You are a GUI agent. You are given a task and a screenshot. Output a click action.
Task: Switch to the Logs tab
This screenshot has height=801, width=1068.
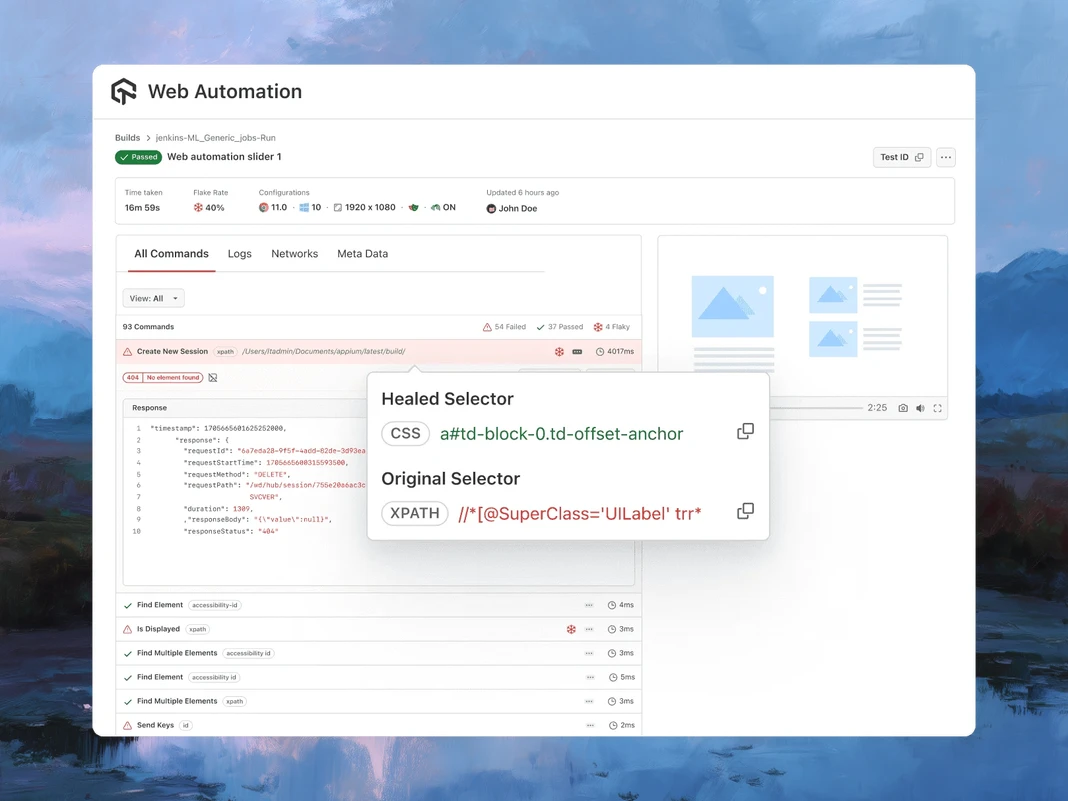coord(240,253)
